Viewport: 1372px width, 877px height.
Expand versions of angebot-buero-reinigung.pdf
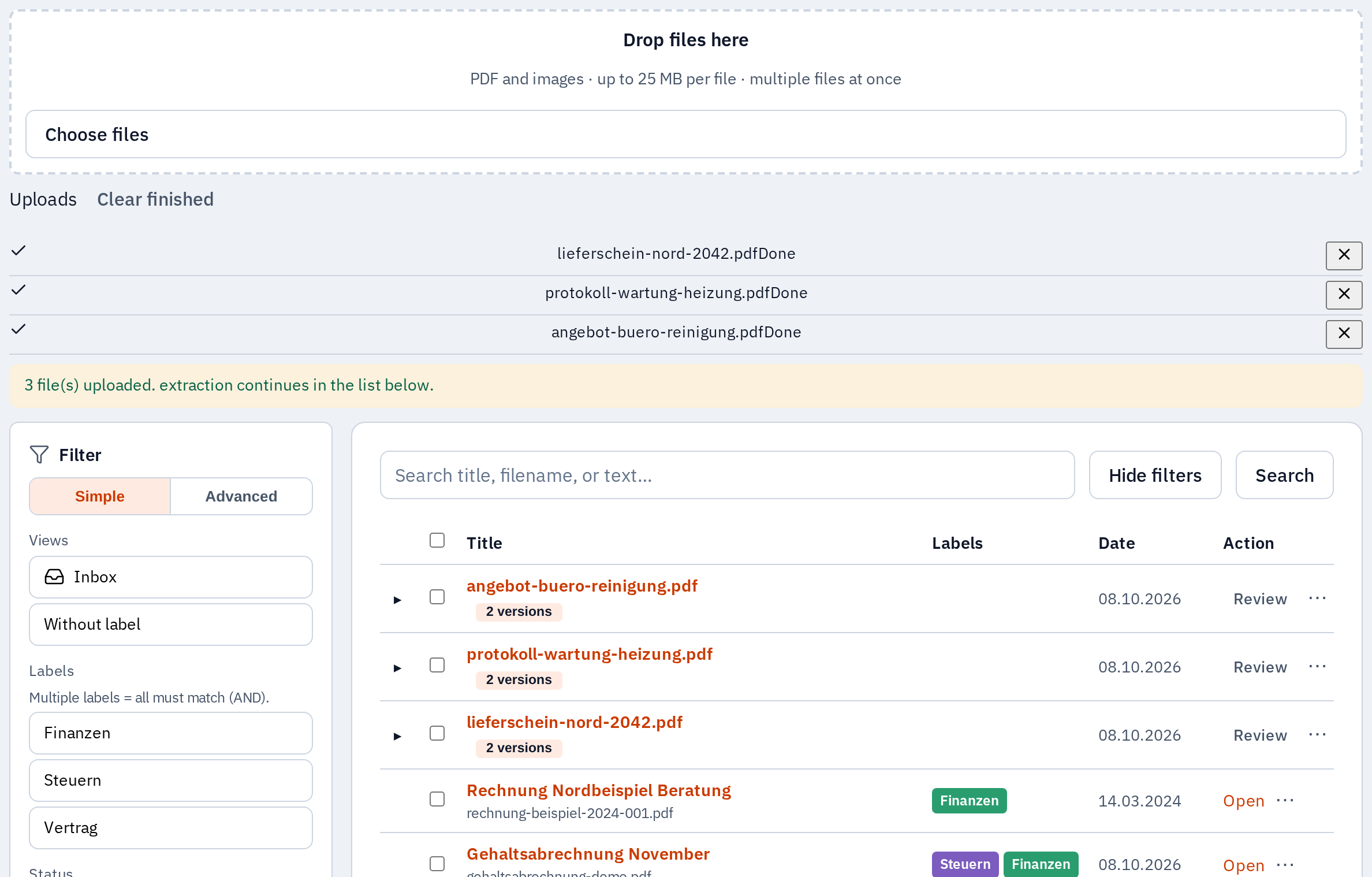[x=397, y=600]
